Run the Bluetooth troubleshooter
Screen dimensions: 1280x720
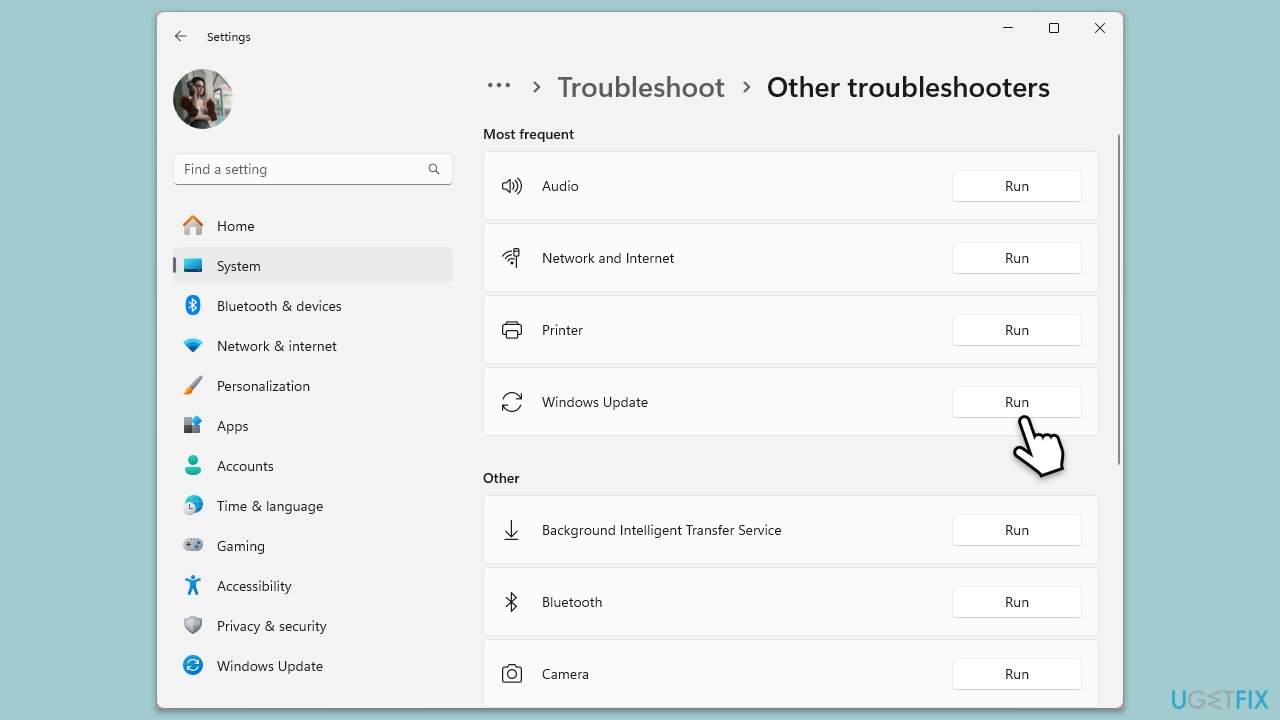(1017, 602)
